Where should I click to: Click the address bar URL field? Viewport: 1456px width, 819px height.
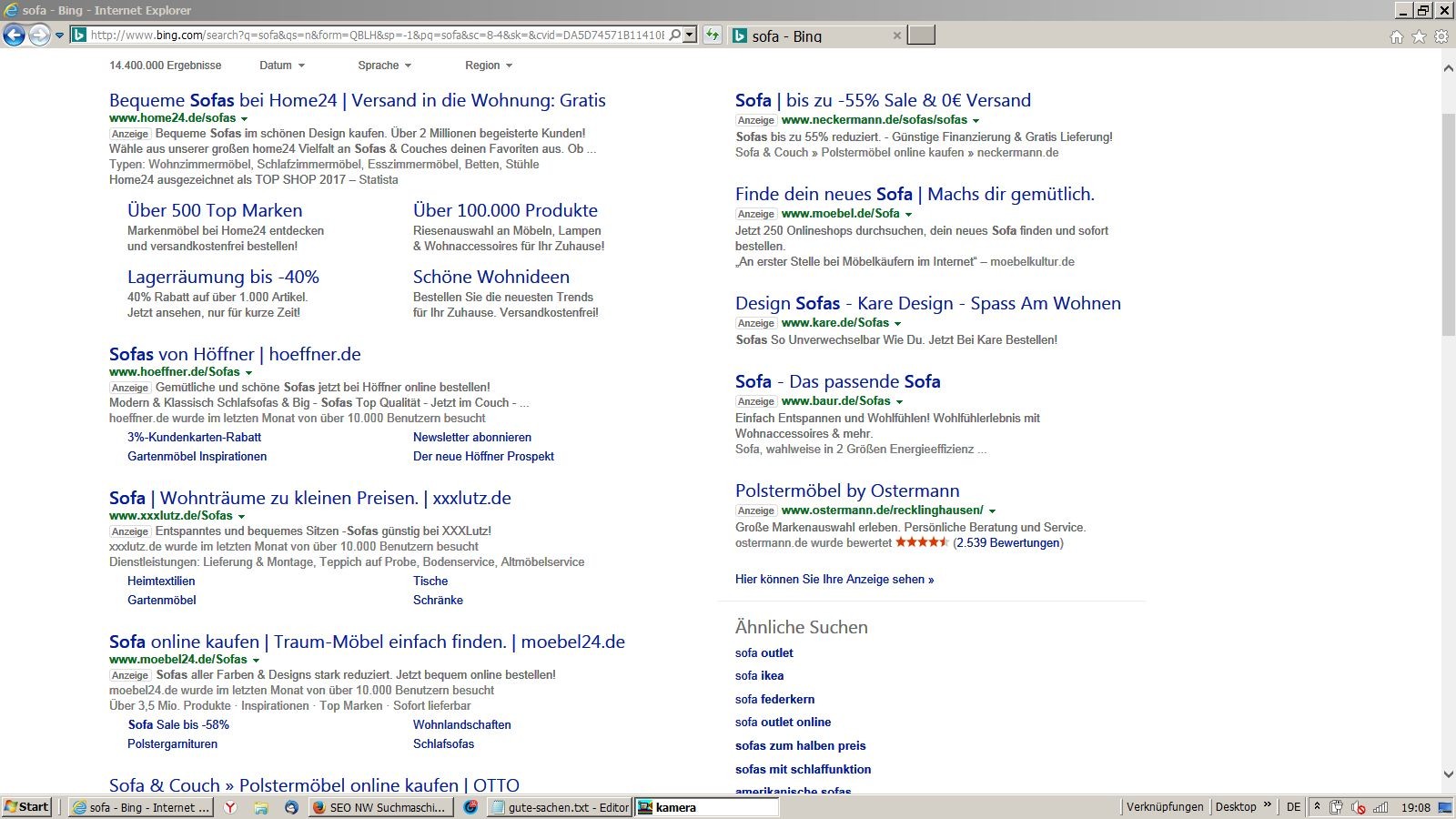coord(378,35)
